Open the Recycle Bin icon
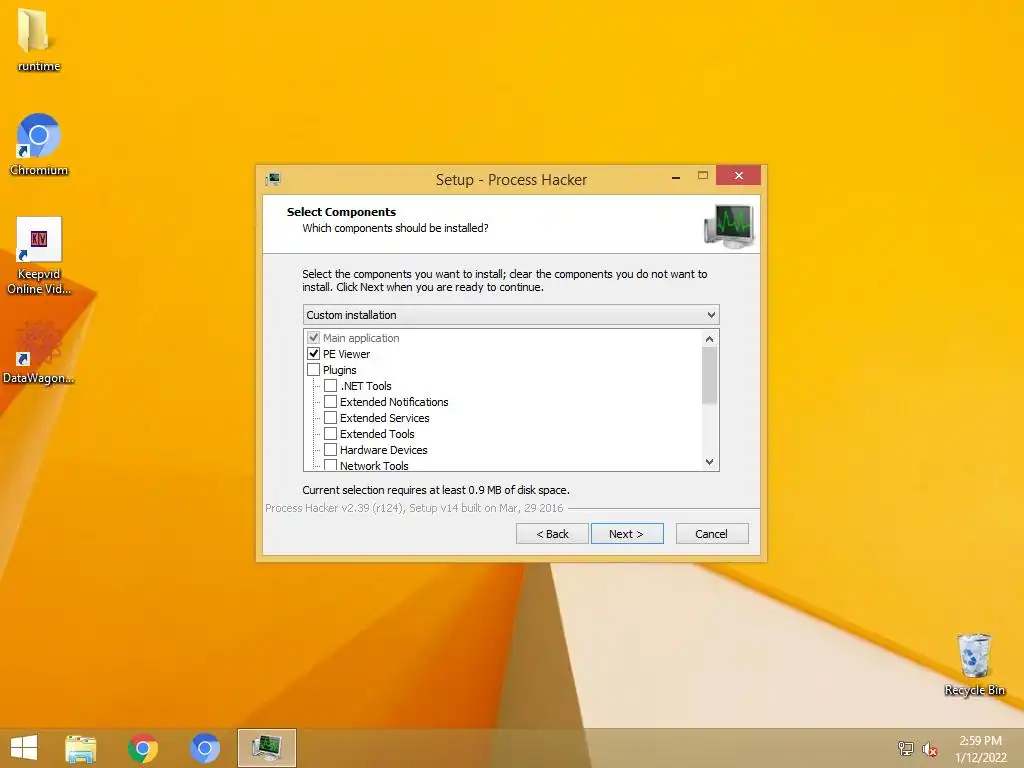Screen dimensions: 1024x768 pyautogui.click(x=974, y=664)
